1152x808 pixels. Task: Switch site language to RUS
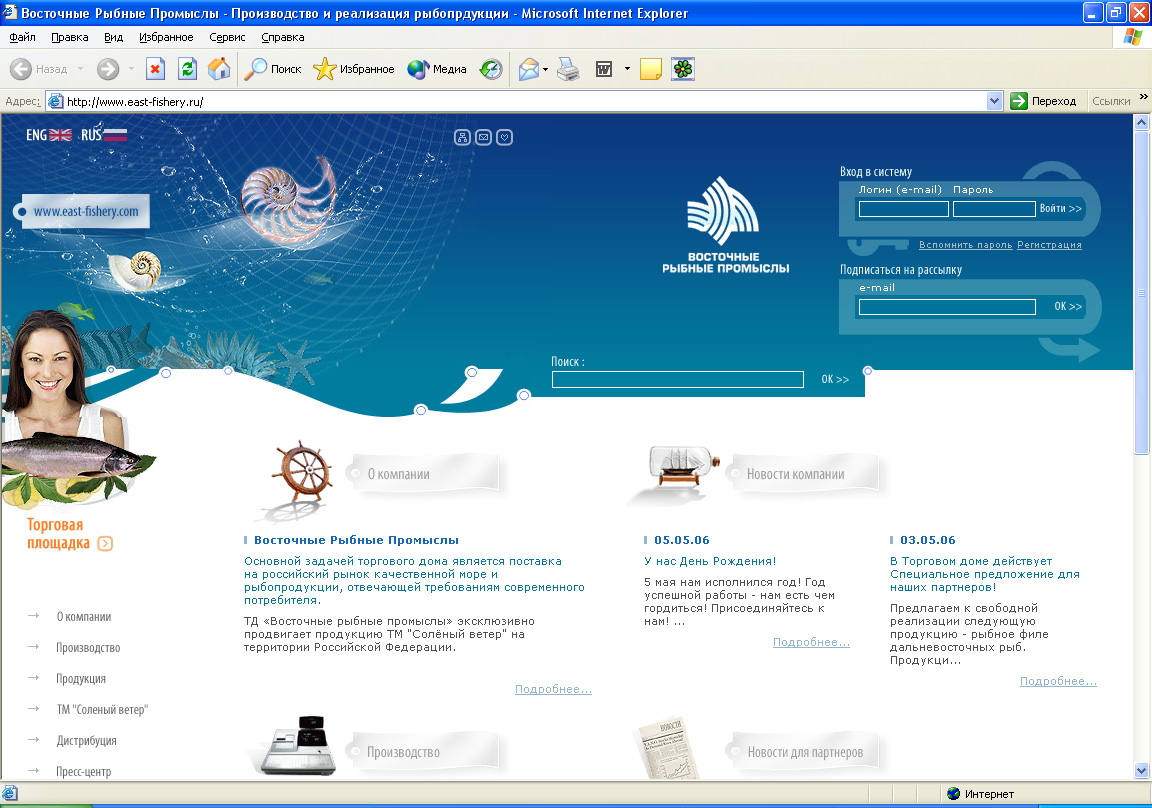tap(104, 135)
